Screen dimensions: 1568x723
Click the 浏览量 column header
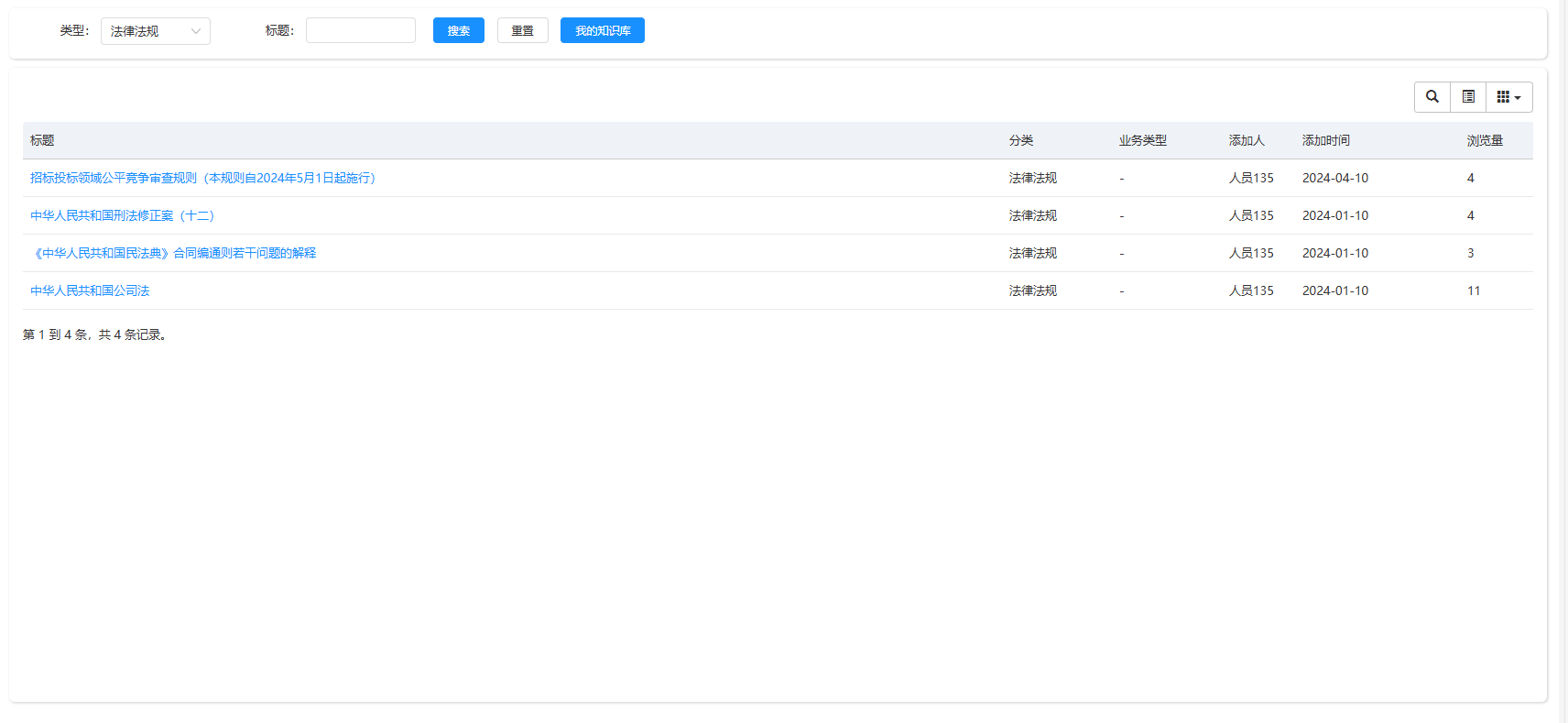click(x=1485, y=140)
